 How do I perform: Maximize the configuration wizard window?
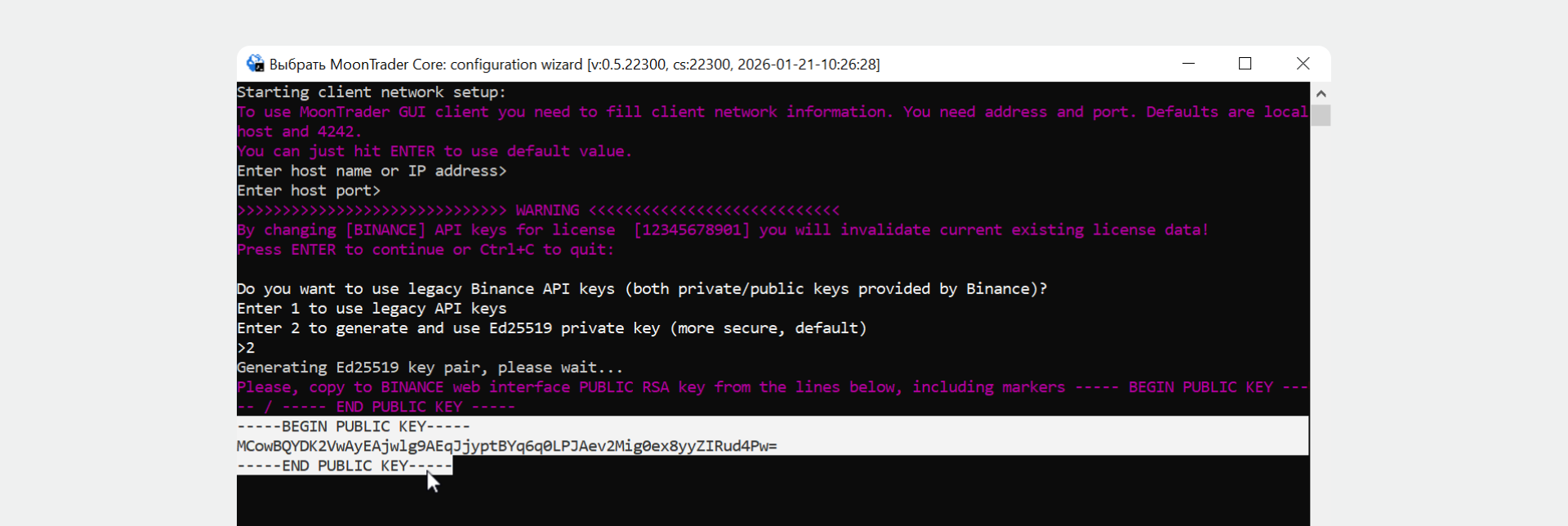pos(1245,64)
